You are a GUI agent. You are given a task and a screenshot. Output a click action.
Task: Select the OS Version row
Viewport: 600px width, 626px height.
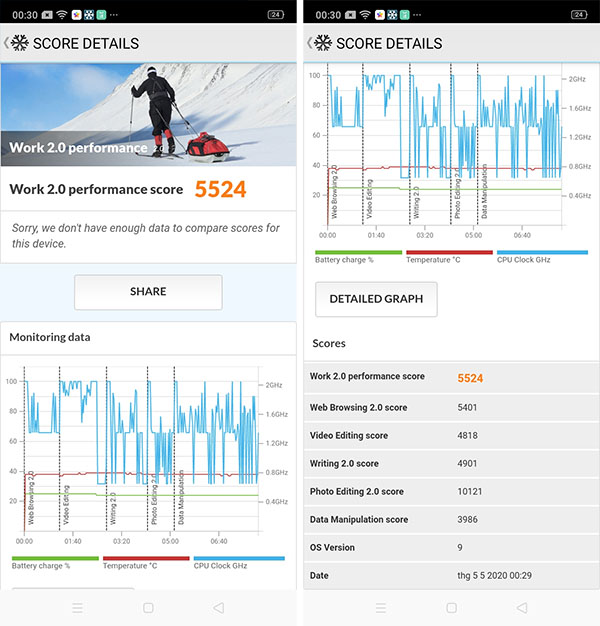point(451,547)
